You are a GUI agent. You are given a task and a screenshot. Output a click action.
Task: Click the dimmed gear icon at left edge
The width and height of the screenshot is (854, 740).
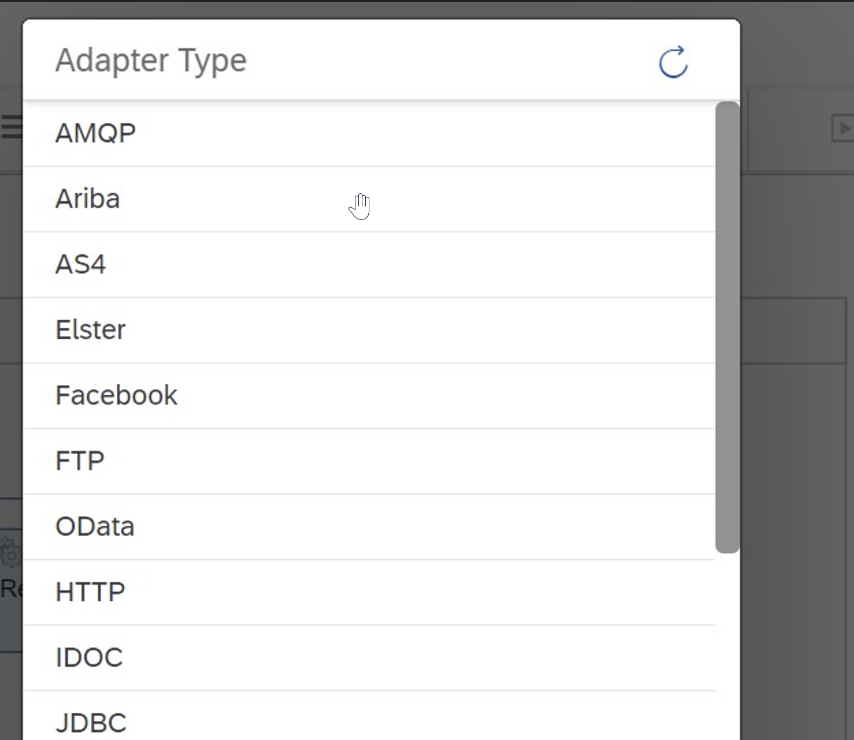[x=11, y=553]
